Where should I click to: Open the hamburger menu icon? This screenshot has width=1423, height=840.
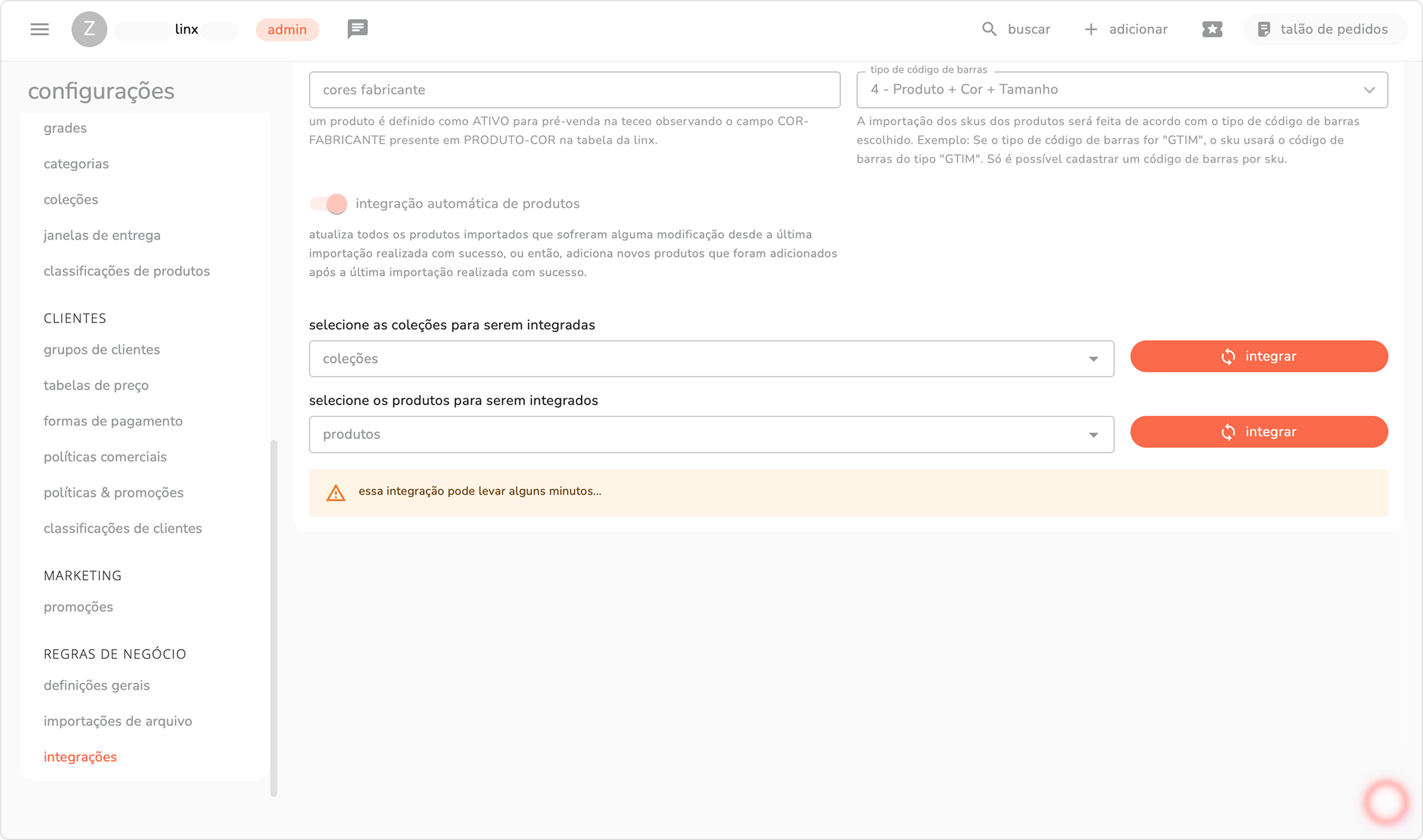(39, 29)
